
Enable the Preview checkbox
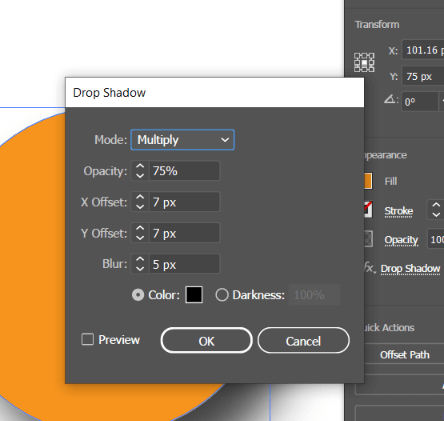pyautogui.click(x=88, y=340)
